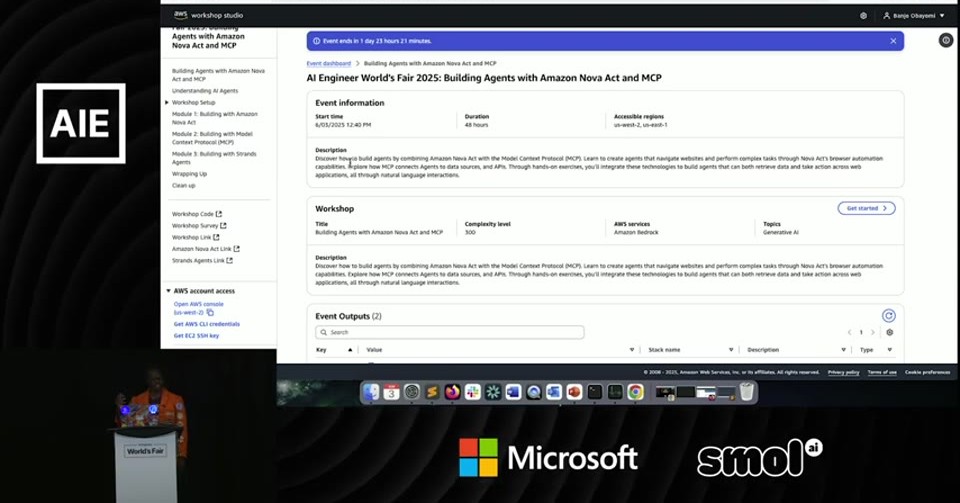Click the Get started button
Viewport: 960px width, 503px height.
pos(866,208)
